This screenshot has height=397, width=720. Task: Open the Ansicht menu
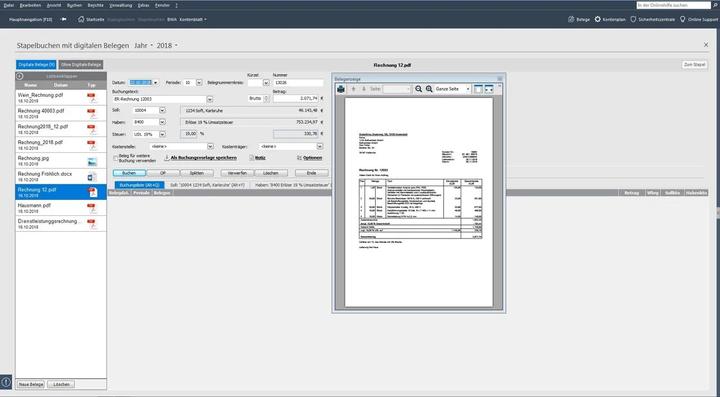point(54,5)
